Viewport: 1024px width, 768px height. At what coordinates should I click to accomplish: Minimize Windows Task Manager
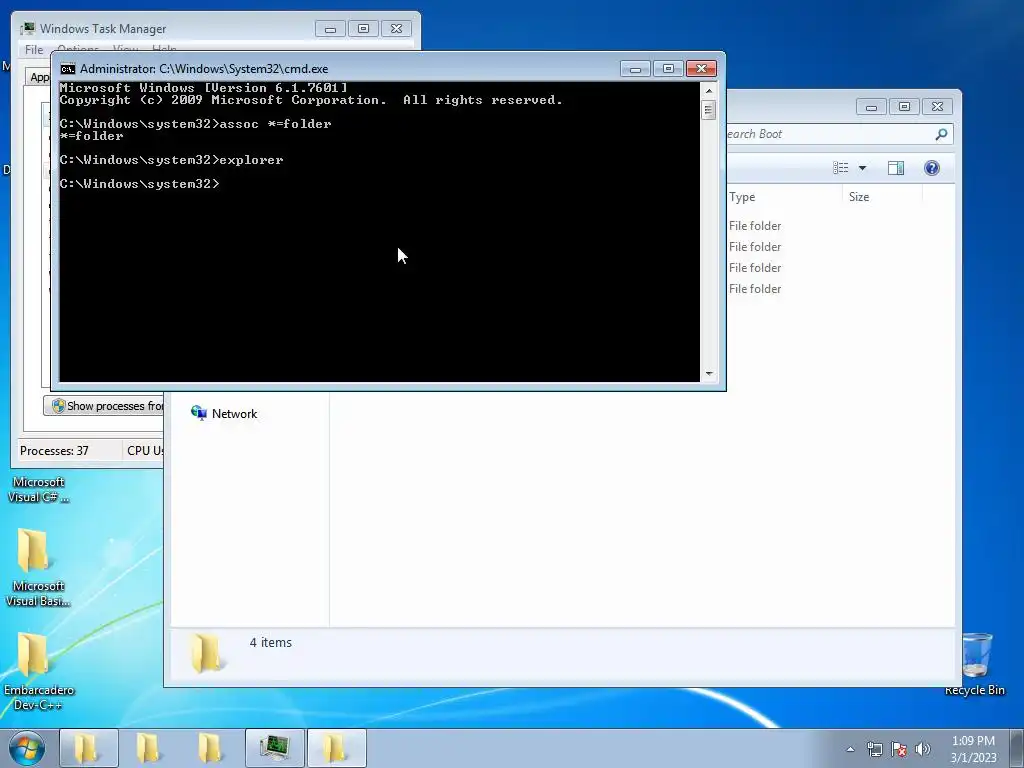pyautogui.click(x=330, y=29)
